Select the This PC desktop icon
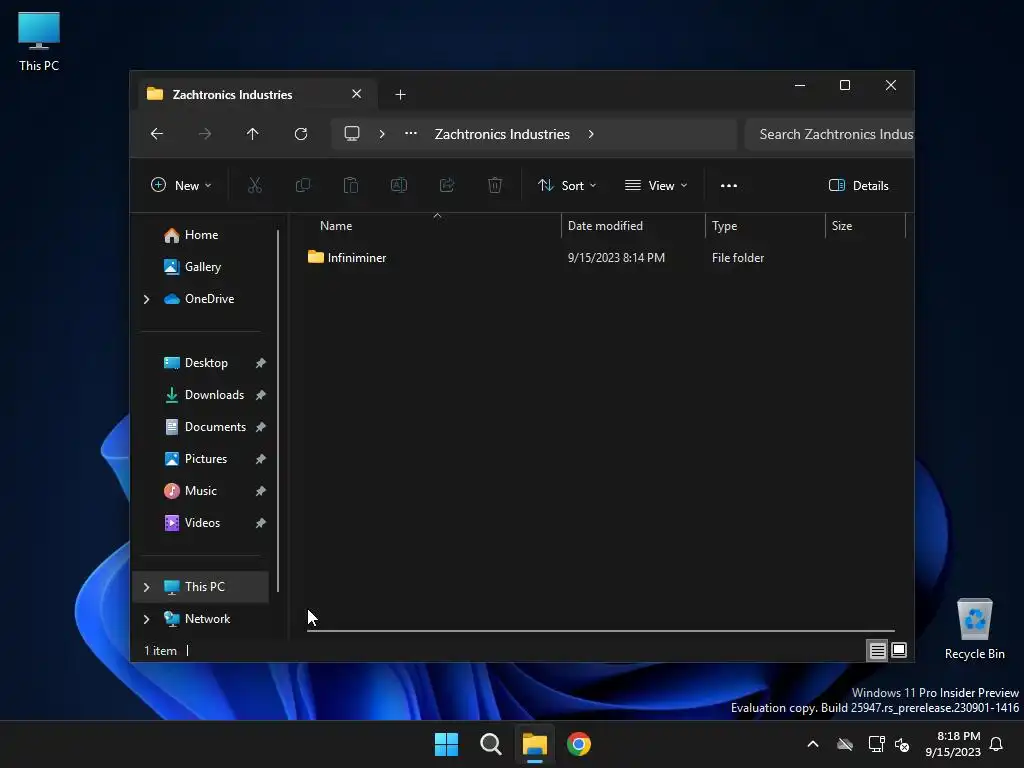The height and width of the screenshot is (768, 1024). (39, 41)
